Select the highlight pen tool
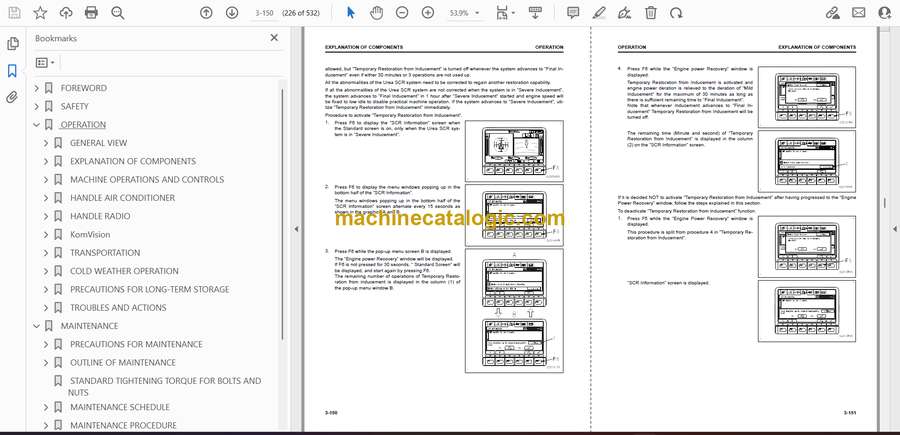This screenshot has width=900, height=435. [x=599, y=13]
